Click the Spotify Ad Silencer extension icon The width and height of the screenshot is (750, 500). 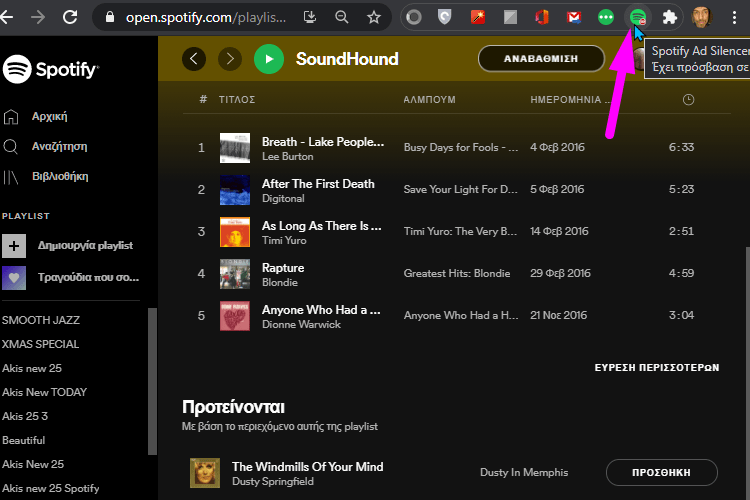click(638, 18)
